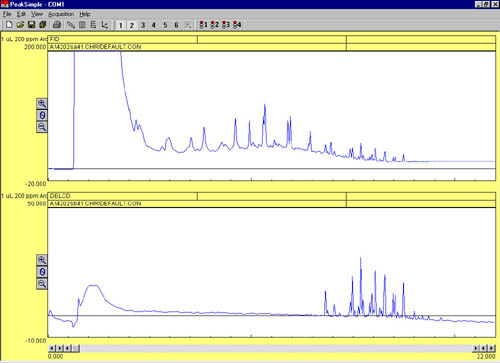Screen dimensions: 500x363
Task: Click the printer icon
Action: click(x=57, y=25)
